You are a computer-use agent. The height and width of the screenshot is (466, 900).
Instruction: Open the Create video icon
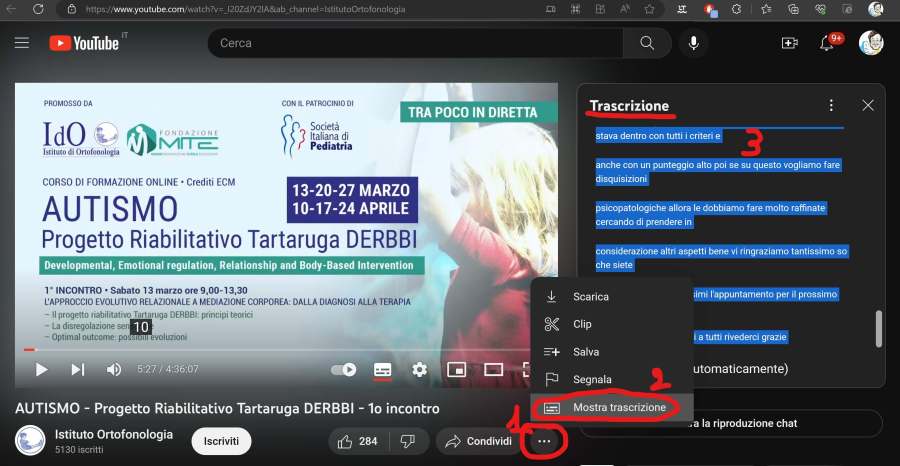(x=789, y=43)
